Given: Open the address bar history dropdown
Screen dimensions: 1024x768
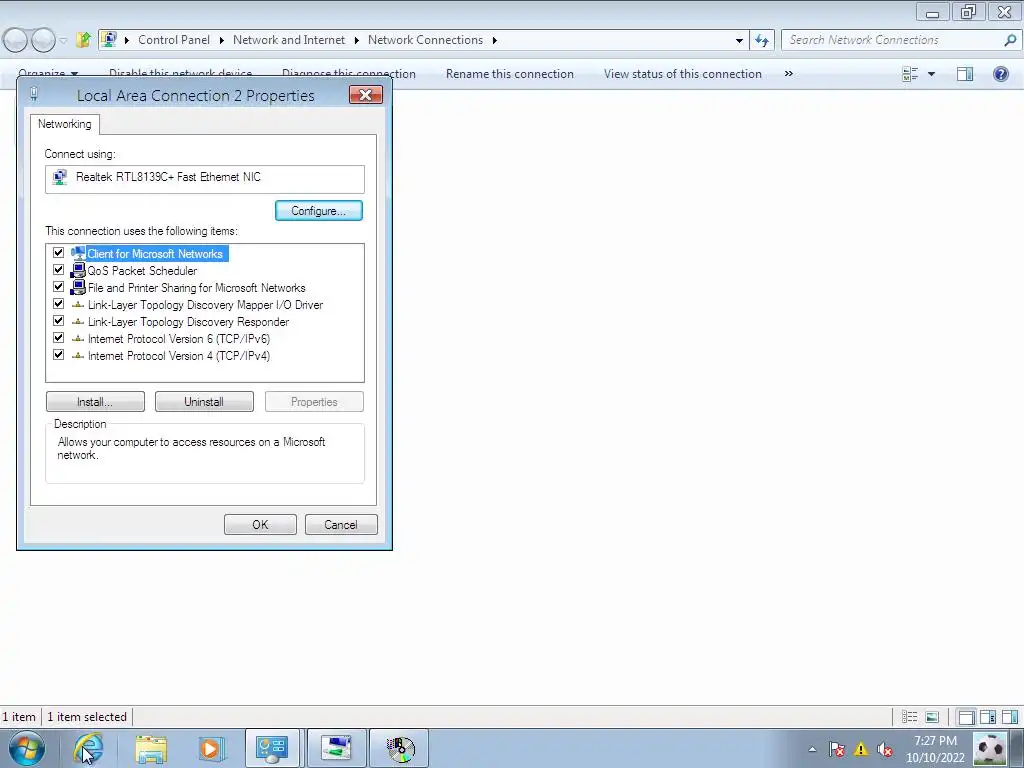Looking at the screenshot, I should [739, 40].
